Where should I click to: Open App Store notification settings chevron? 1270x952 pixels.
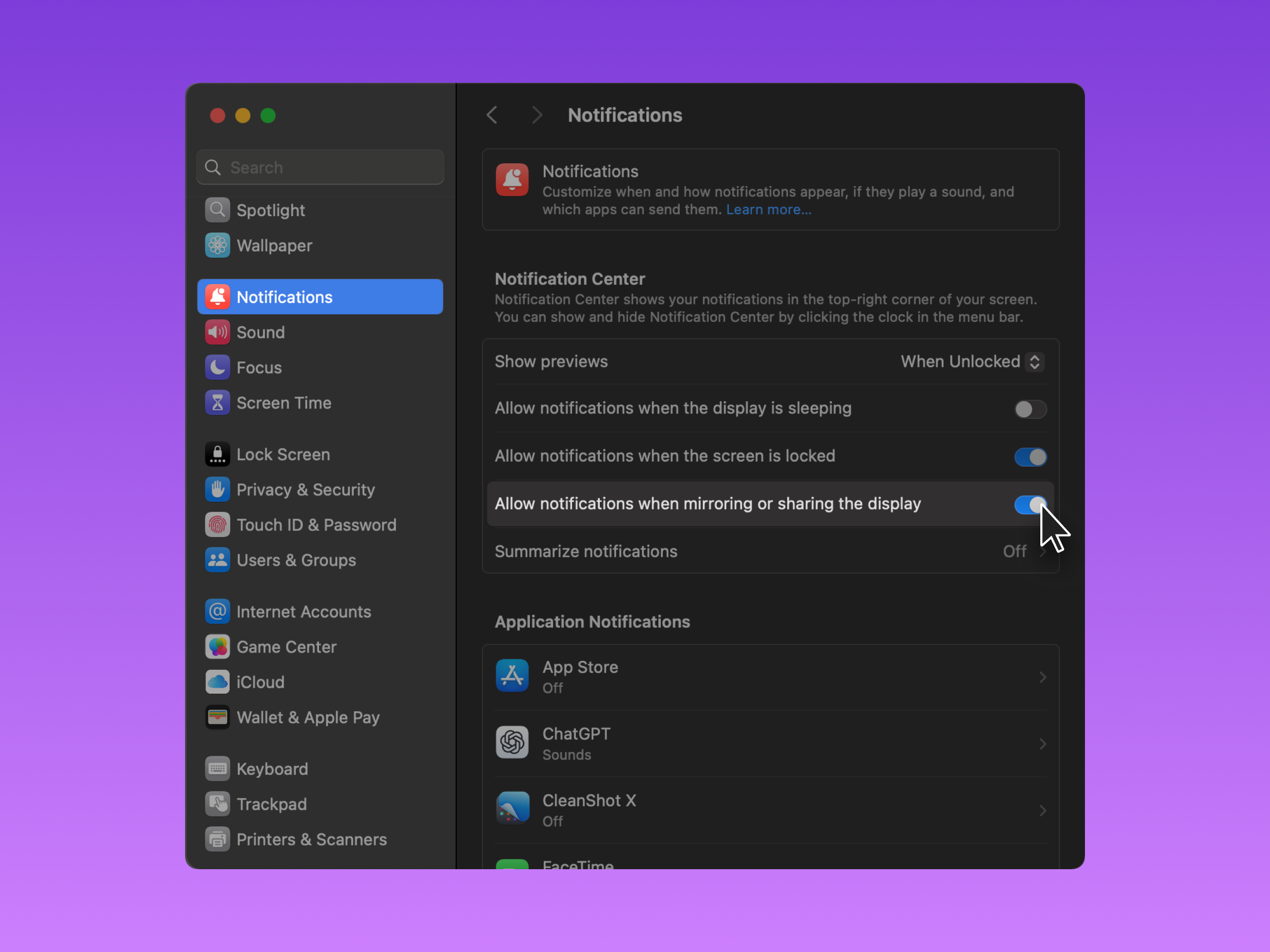[x=1042, y=677]
